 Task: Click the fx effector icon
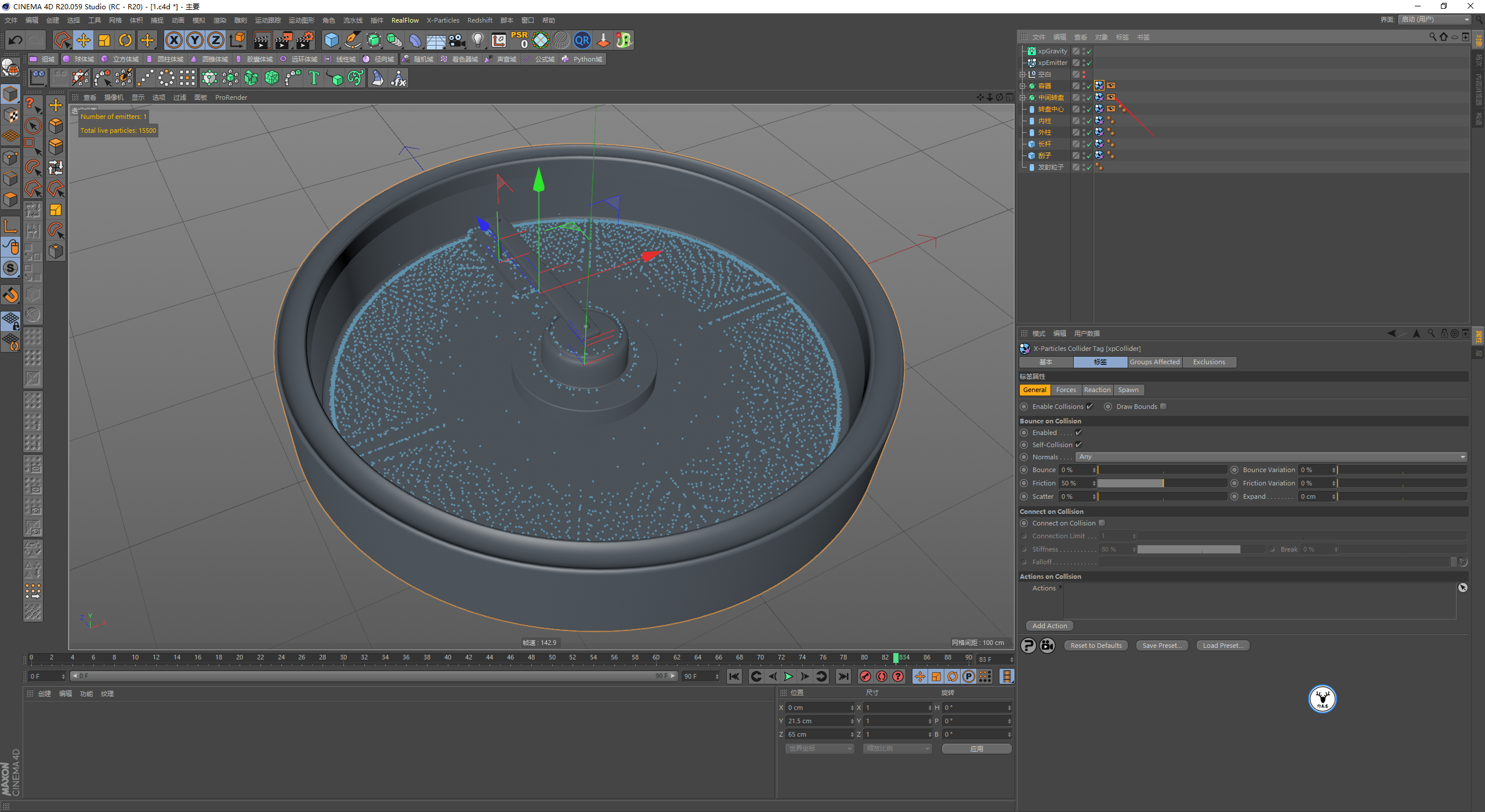pos(399,78)
